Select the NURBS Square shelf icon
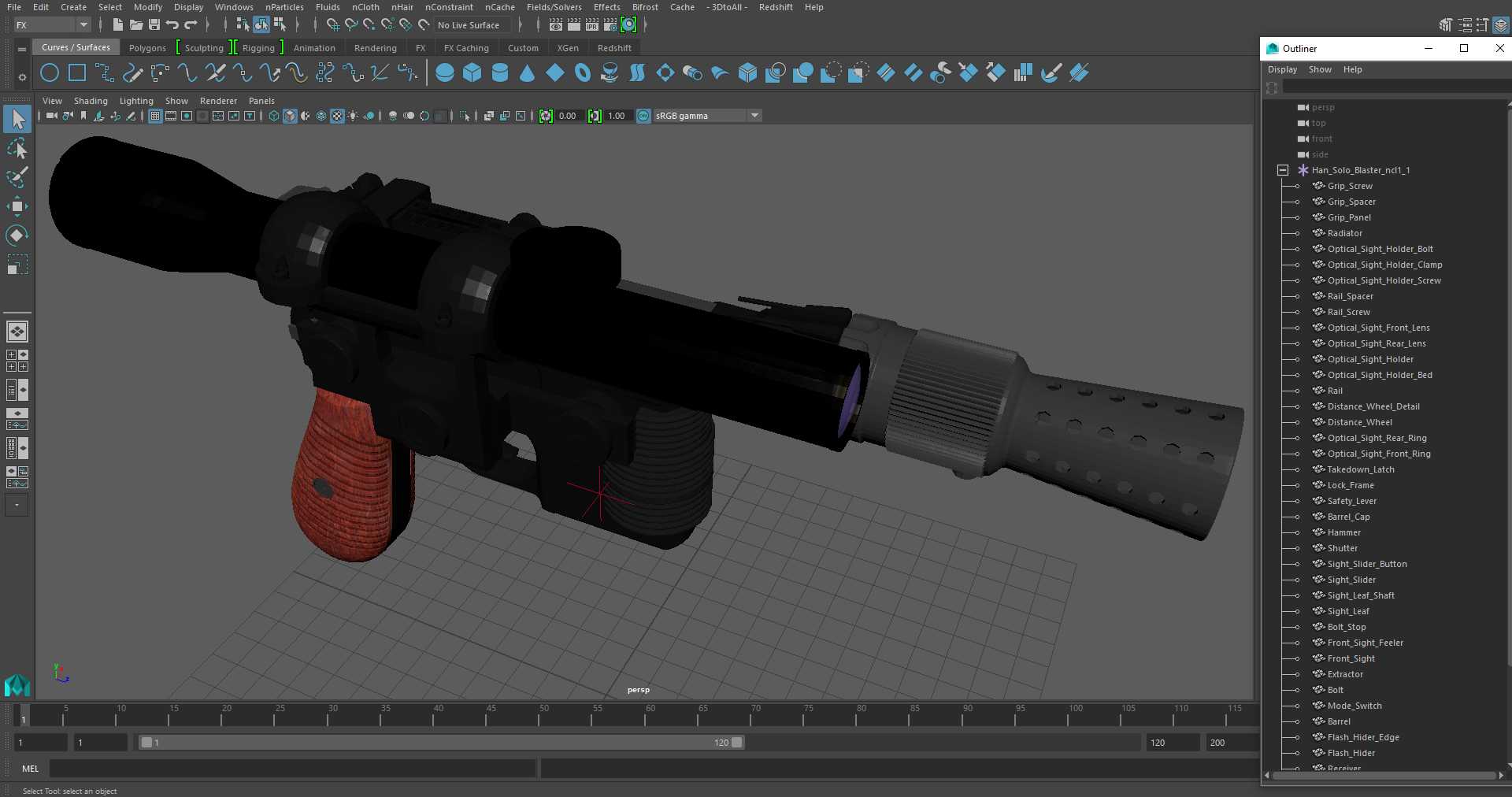The width and height of the screenshot is (1512, 797). [x=77, y=73]
